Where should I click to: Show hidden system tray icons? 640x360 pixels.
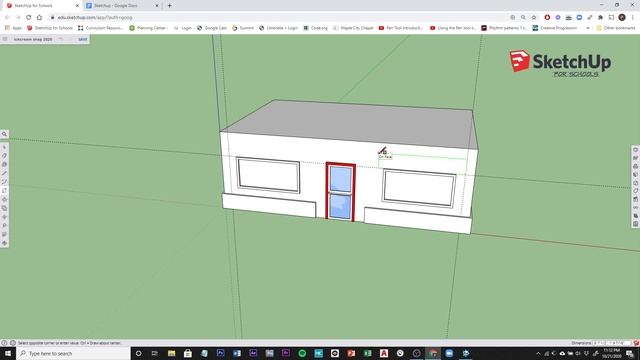[538, 353]
